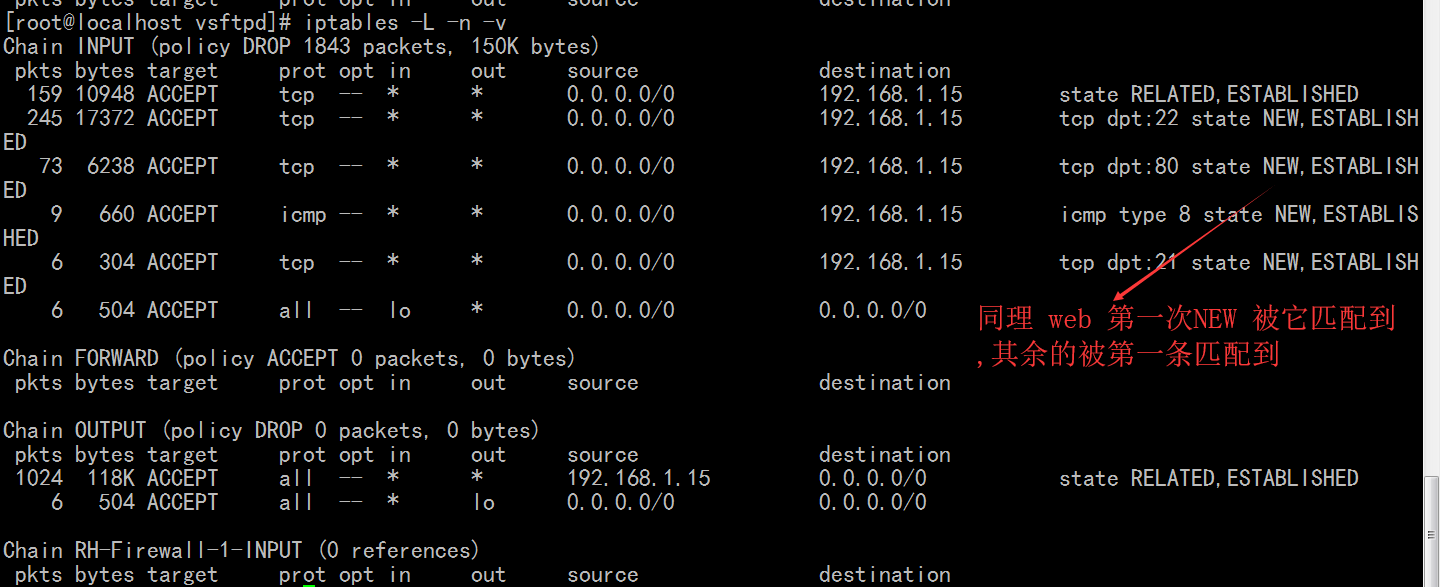This screenshot has width=1440, height=587.
Task: Select 'icmp type 8' rule match text
Action: [x=1125, y=214]
